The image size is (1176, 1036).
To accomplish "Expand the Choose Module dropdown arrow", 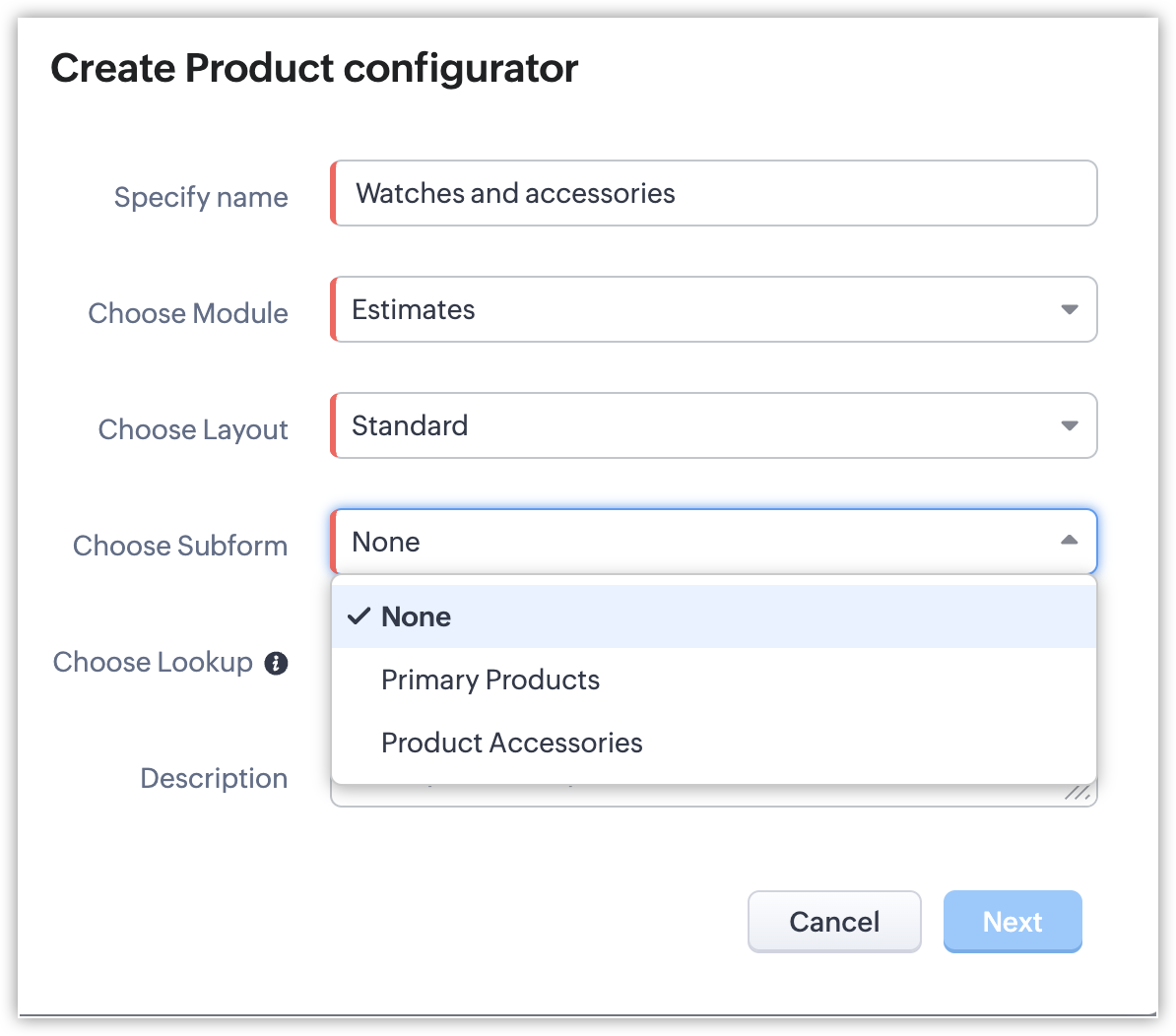I will tap(1069, 309).
